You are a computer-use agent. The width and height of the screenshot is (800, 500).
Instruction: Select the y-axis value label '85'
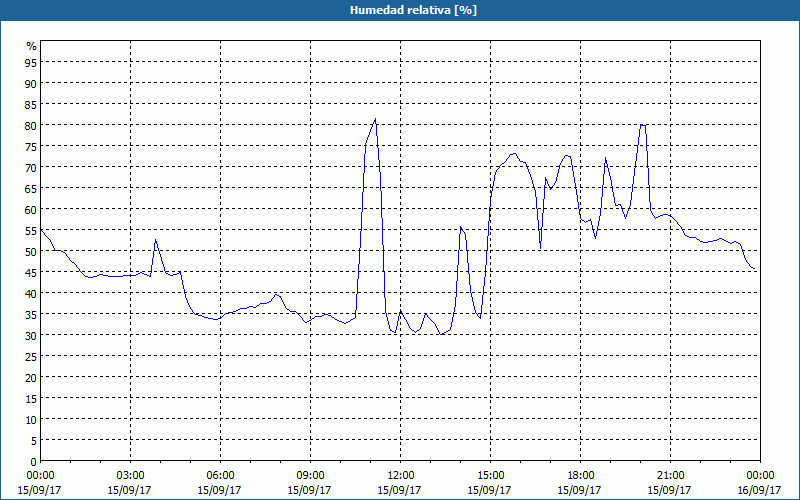pyautogui.click(x=31, y=104)
